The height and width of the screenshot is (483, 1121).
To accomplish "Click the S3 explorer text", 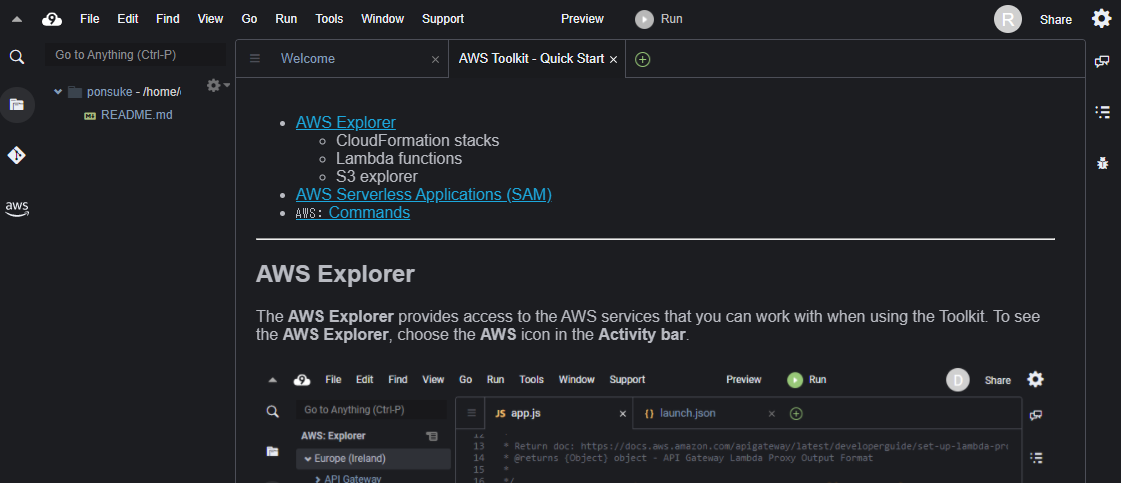I will click(x=377, y=176).
